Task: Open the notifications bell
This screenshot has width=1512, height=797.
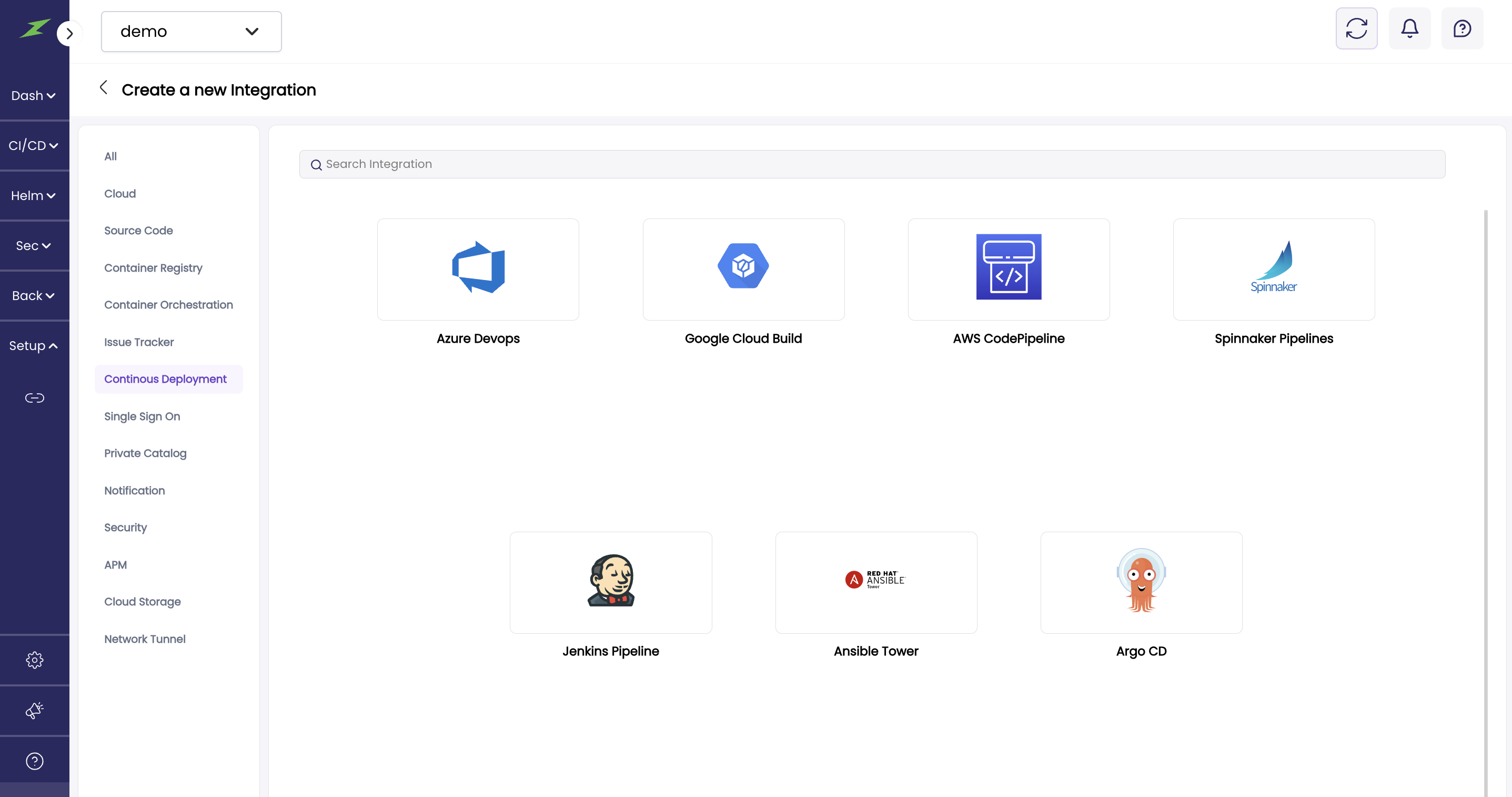Action: 1409,28
